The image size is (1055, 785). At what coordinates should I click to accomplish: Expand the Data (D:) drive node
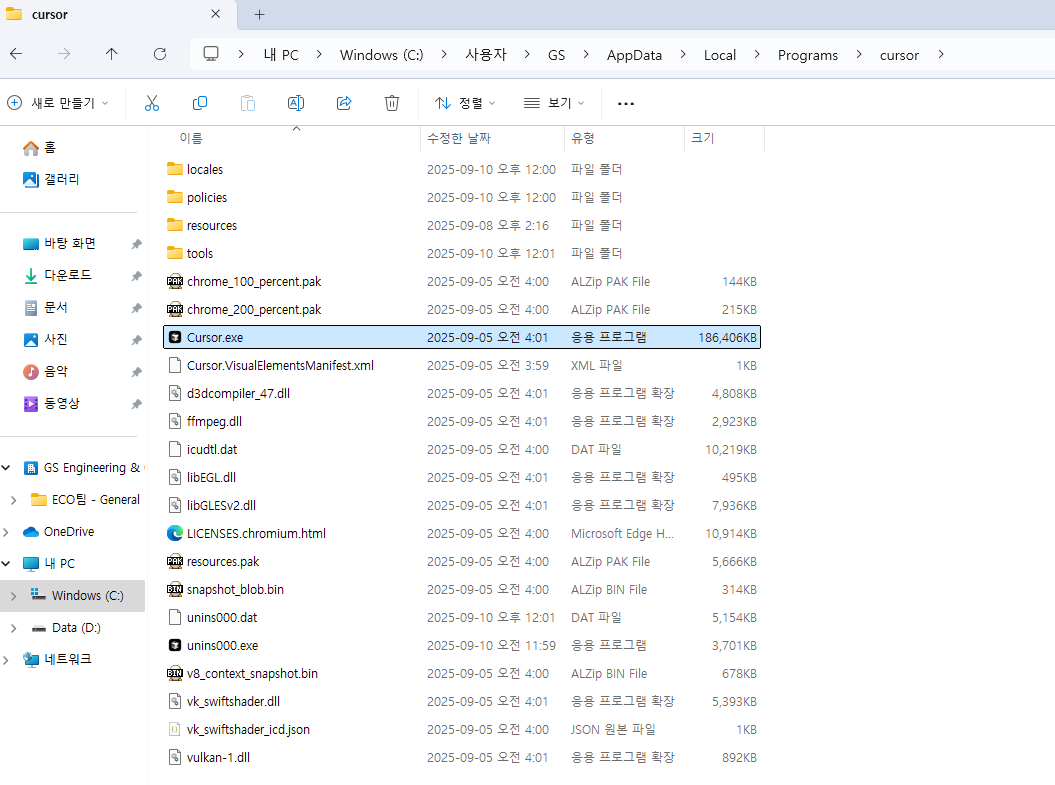(13, 628)
